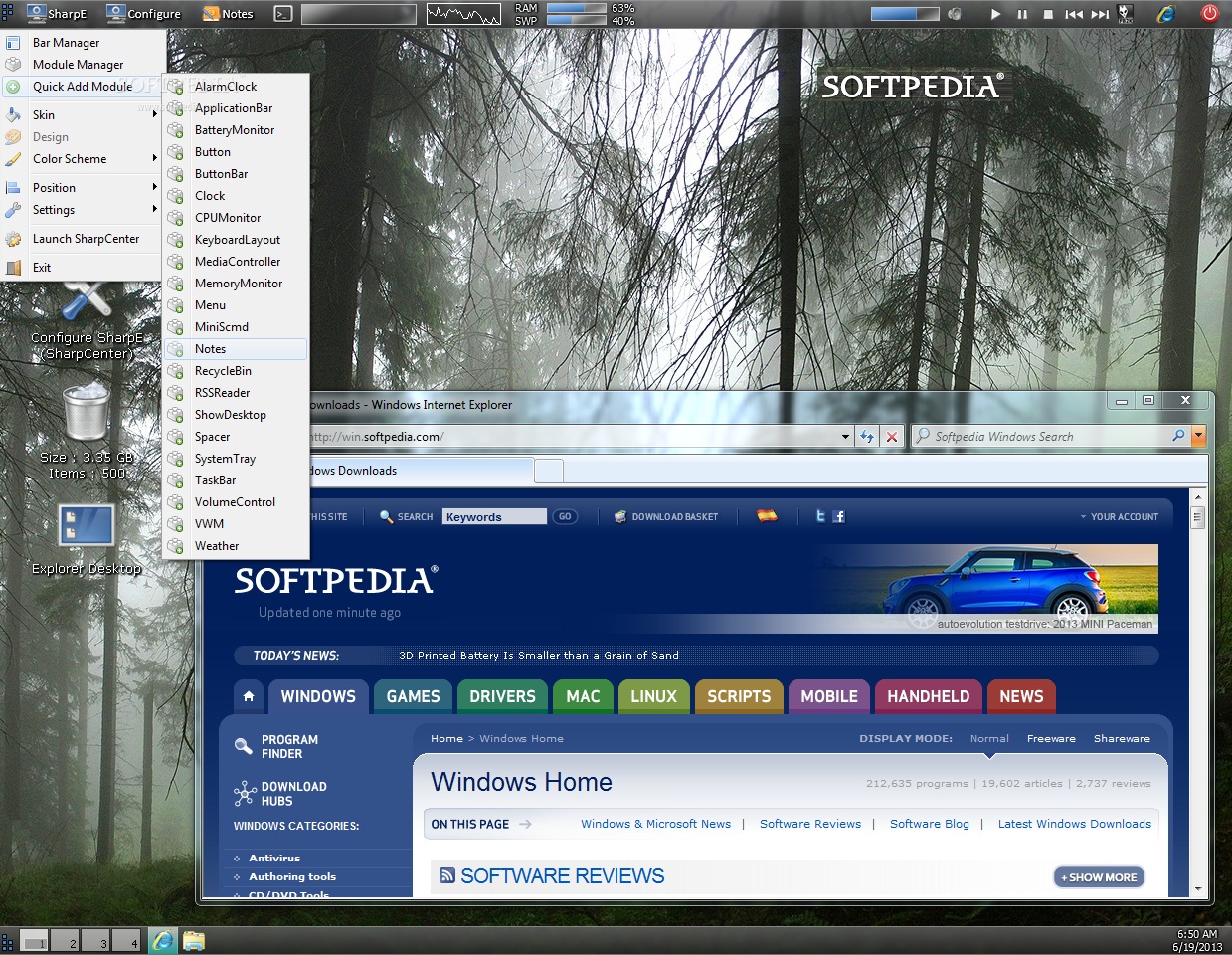Click the red power button in top bar
The image size is (1232, 955).
tap(1209, 13)
